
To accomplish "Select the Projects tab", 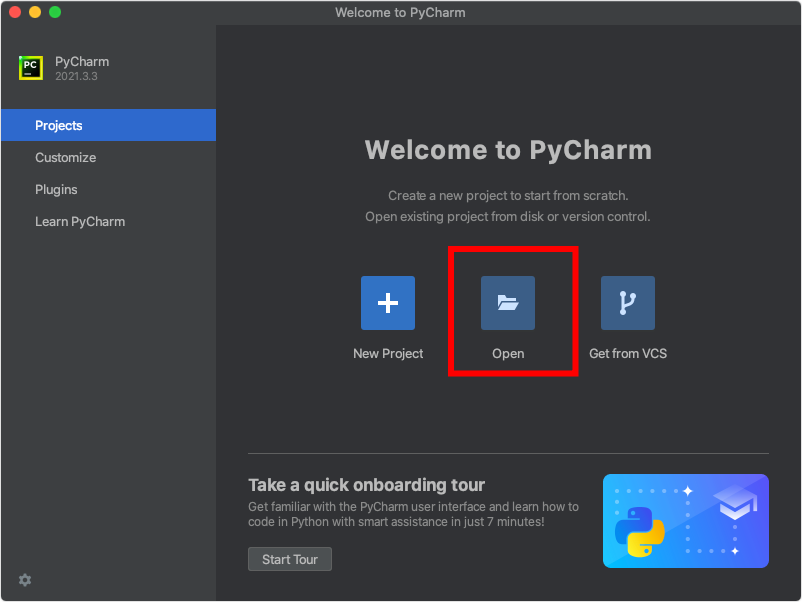I will 108,125.
